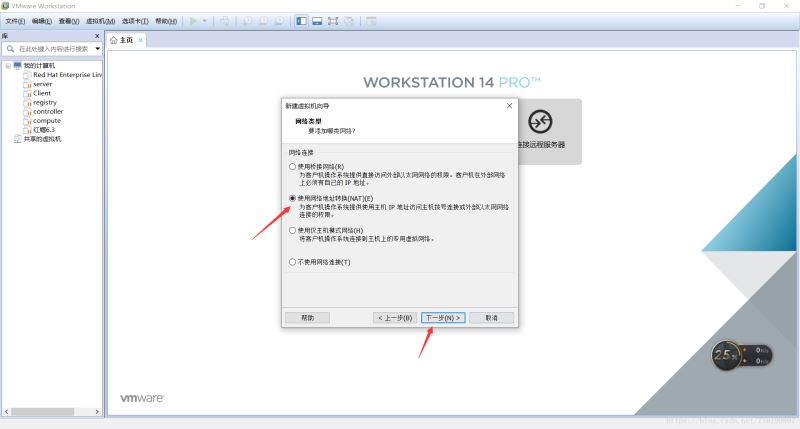Collapse the 我的计算机 tree node

8,66
